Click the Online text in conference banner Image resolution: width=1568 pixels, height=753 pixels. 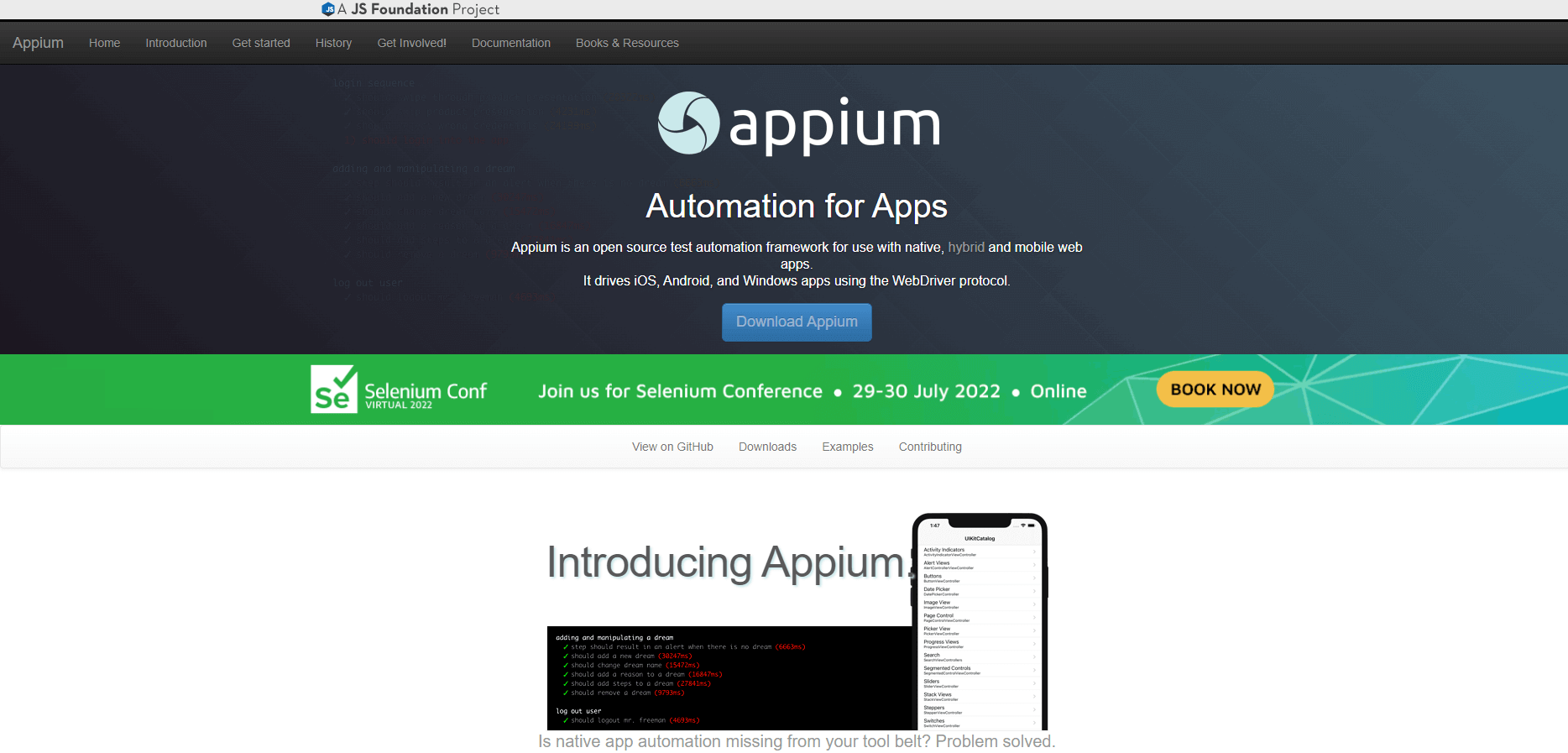[1058, 391]
